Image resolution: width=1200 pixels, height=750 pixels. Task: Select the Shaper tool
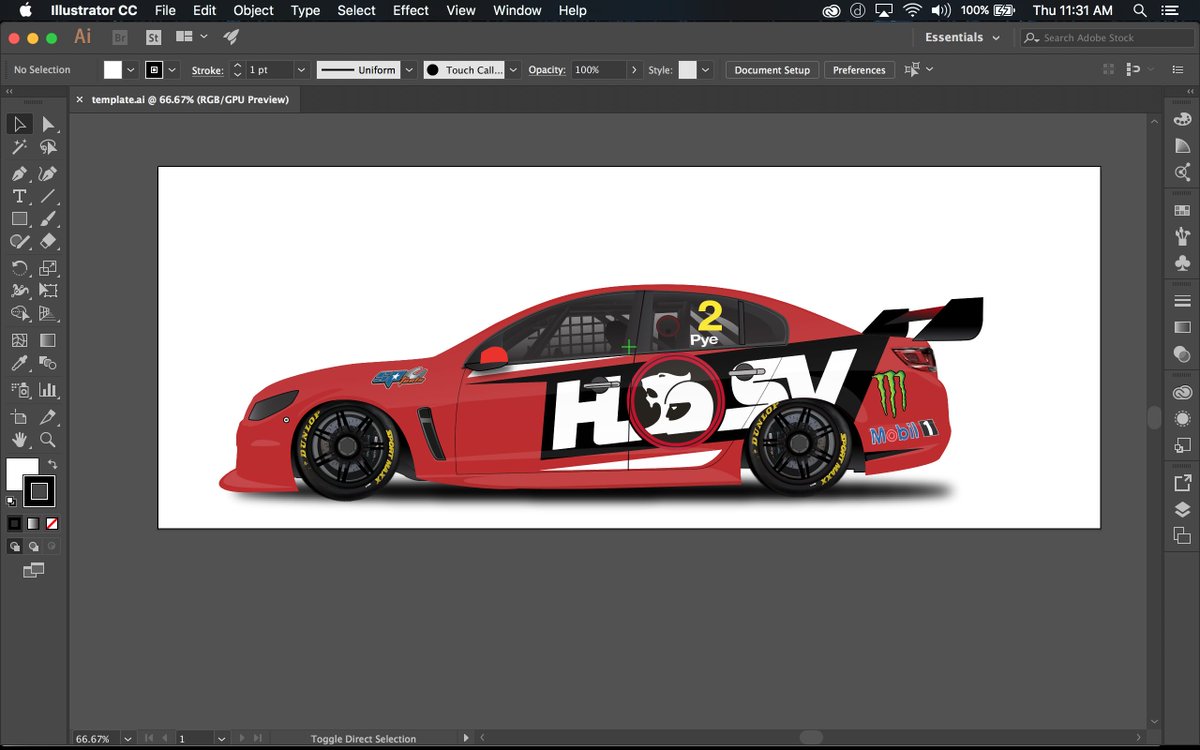19,242
